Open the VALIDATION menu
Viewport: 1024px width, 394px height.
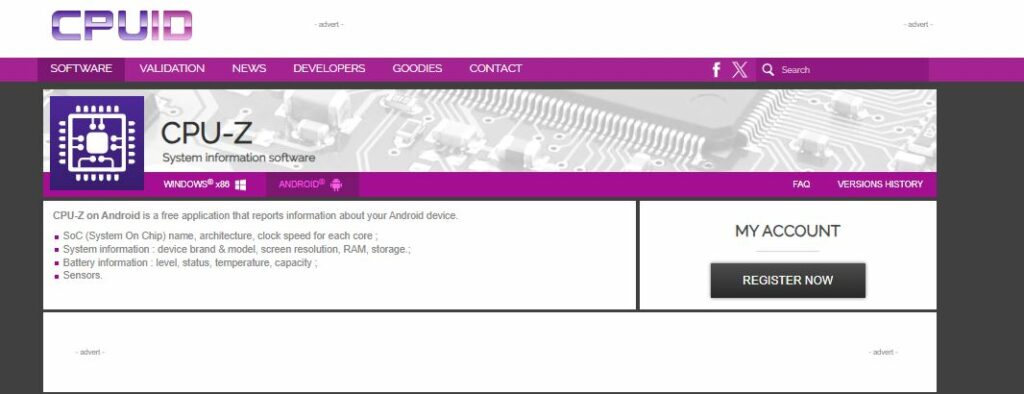coord(172,69)
